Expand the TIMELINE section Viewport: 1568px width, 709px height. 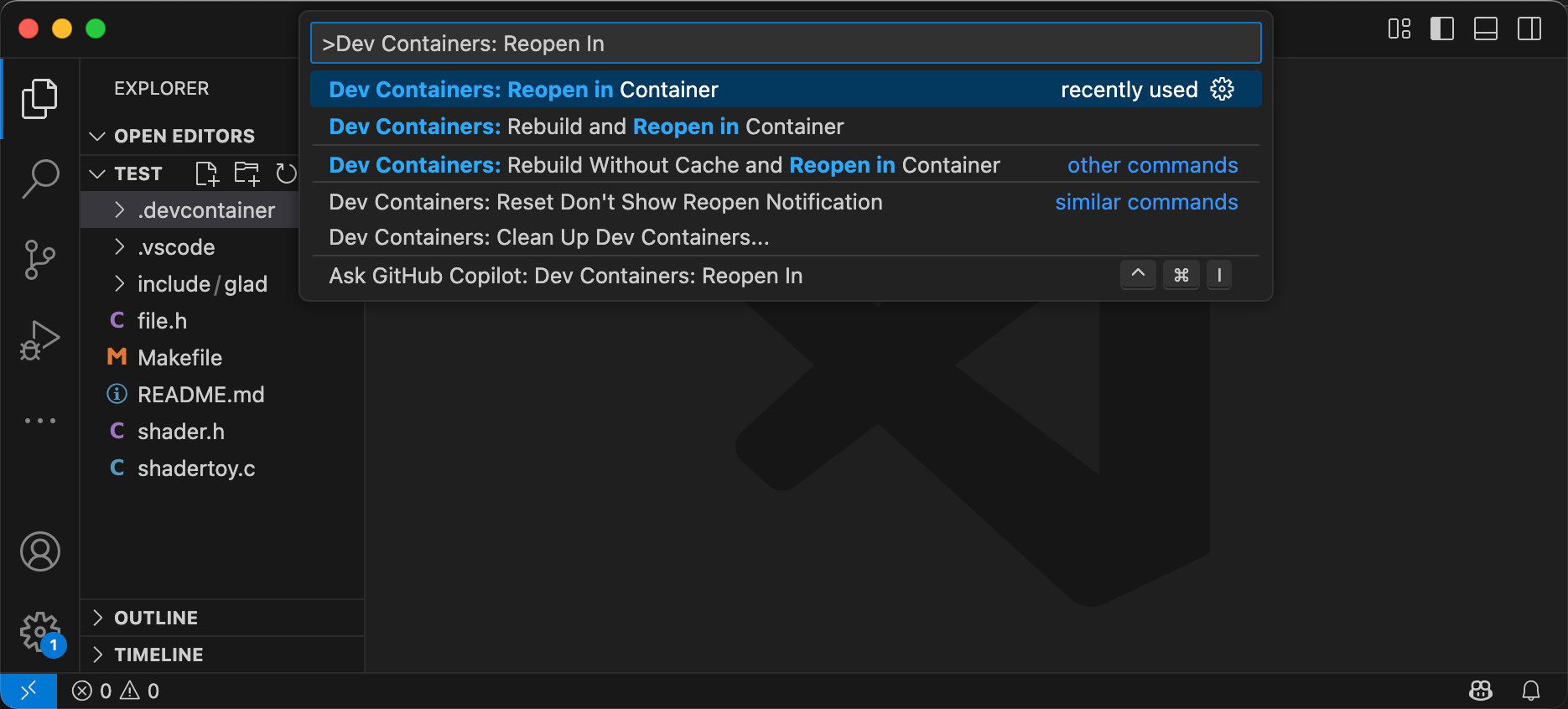[158, 655]
